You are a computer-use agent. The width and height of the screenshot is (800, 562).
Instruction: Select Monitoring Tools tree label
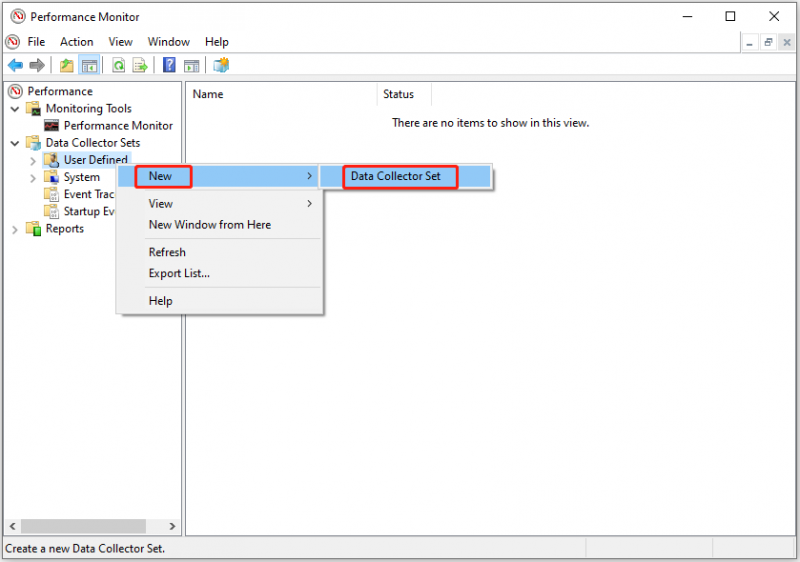(89, 108)
